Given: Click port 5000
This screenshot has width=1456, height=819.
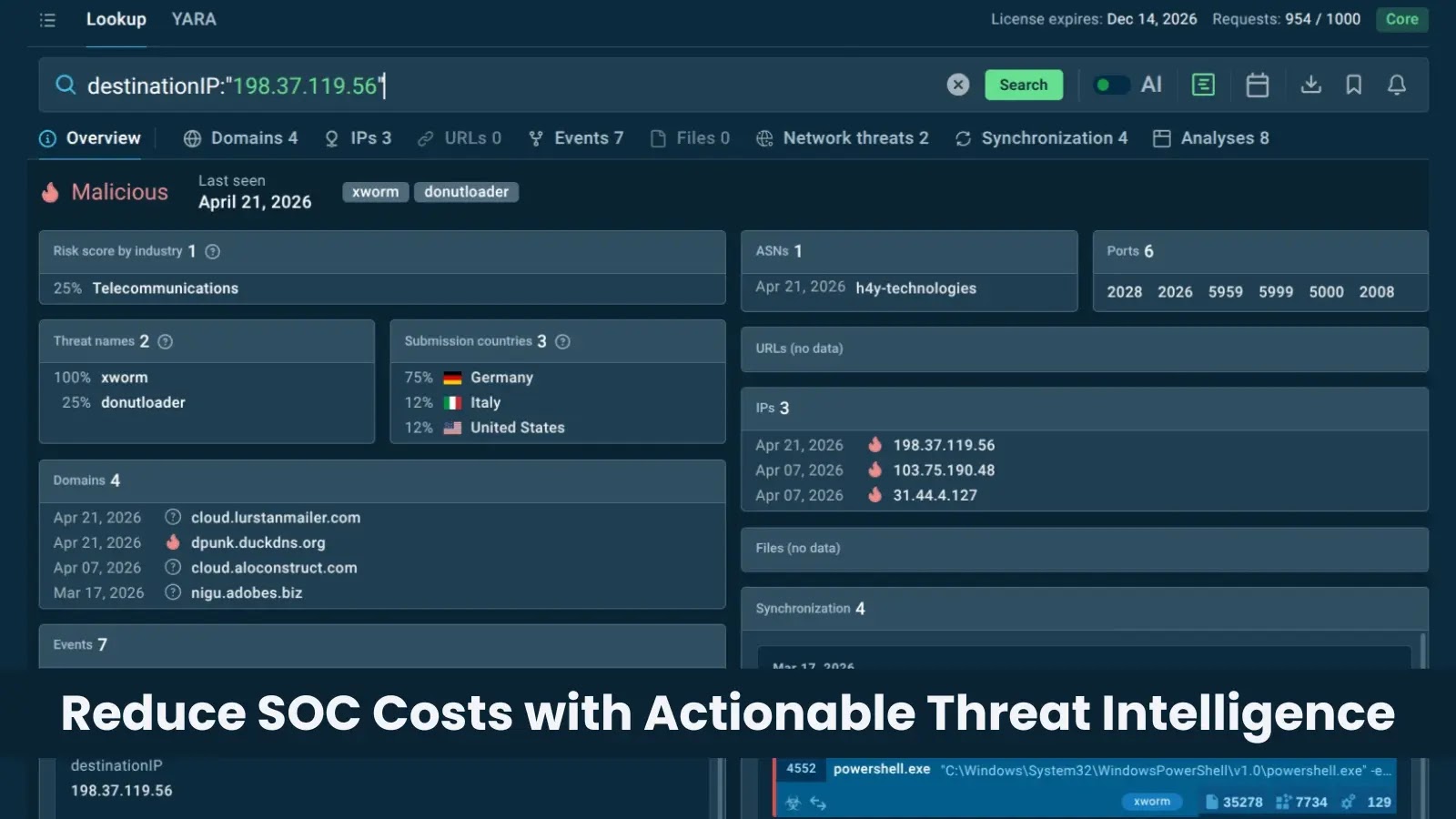Looking at the screenshot, I should point(1326,292).
